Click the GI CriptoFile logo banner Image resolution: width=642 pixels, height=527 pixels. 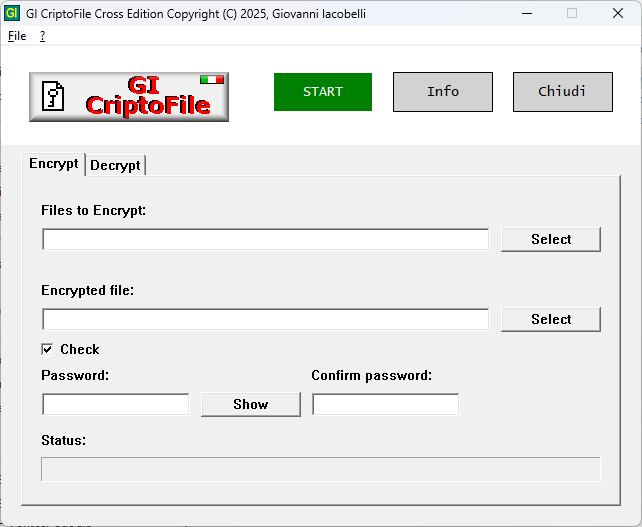point(129,97)
